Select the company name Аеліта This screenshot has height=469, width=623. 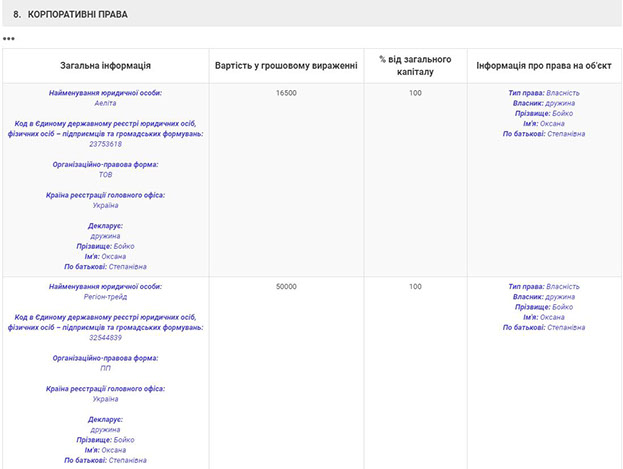106,102
